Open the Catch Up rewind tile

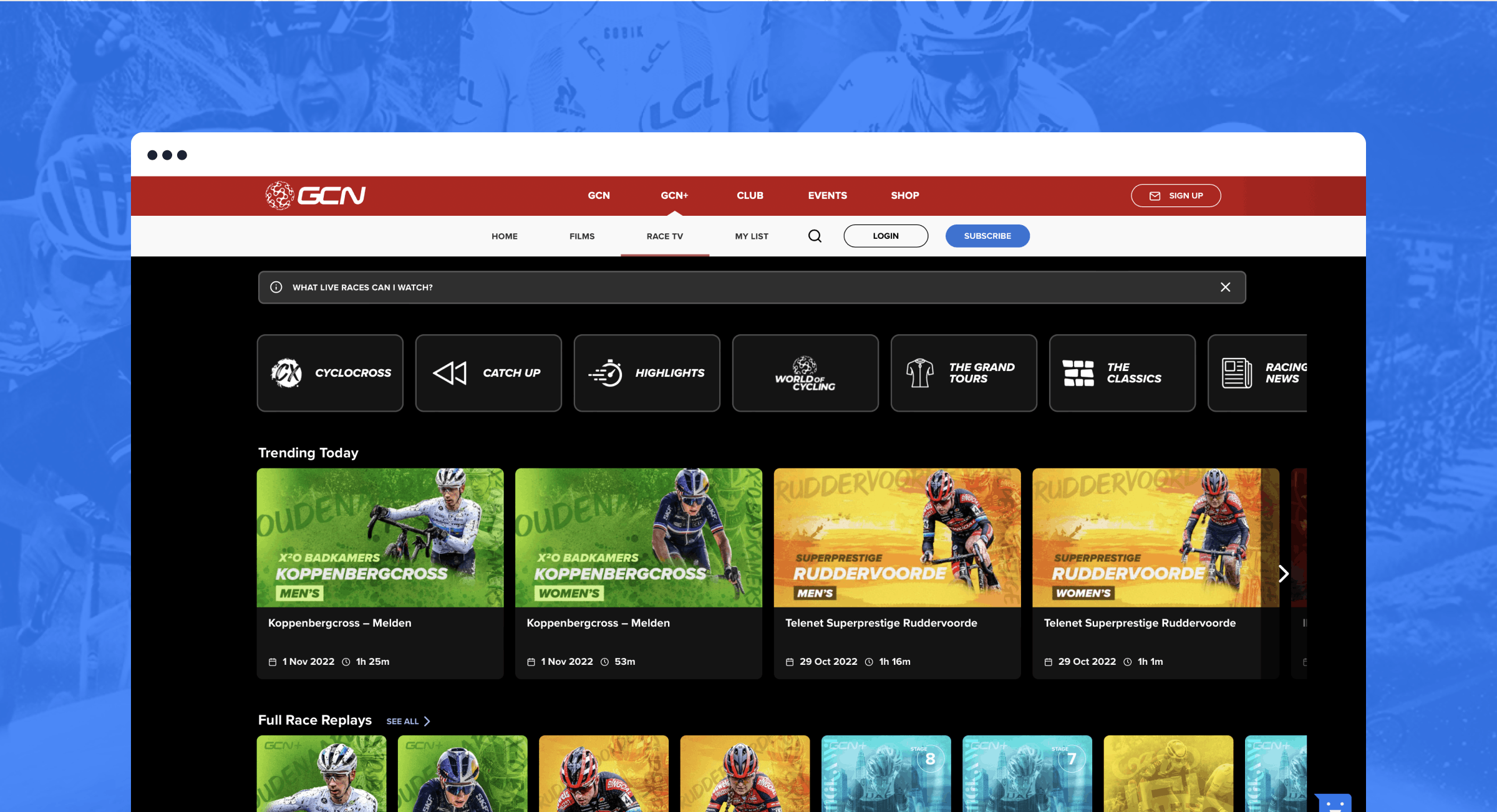click(x=488, y=373)
